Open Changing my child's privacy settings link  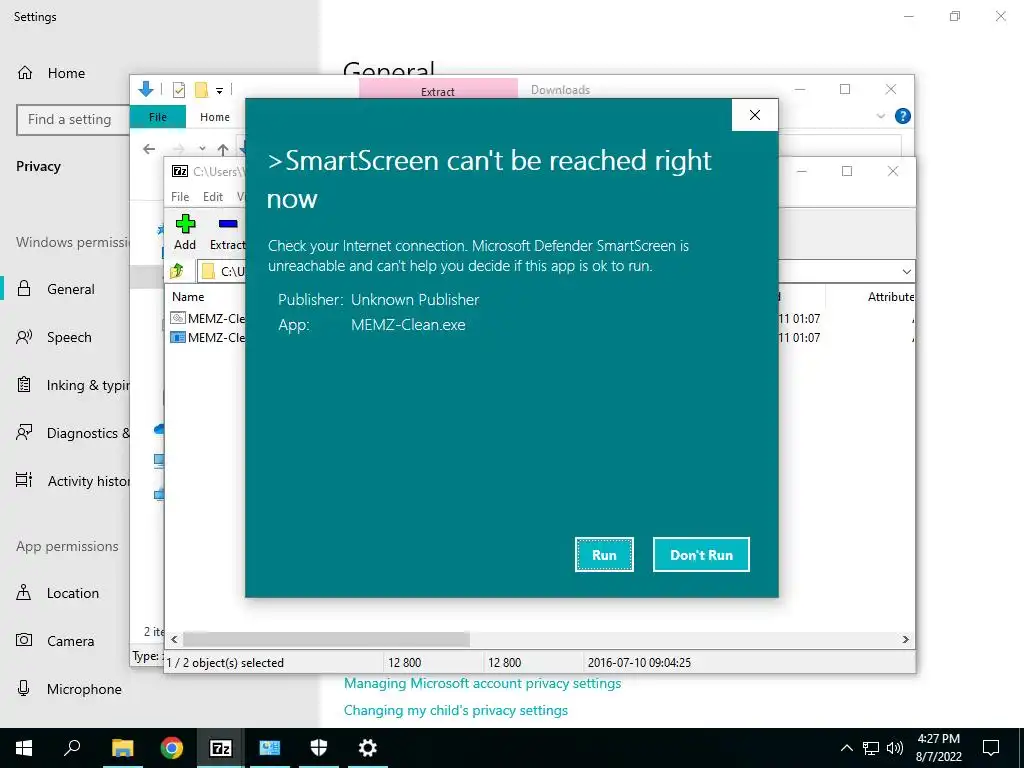click(x=455, y=710)
